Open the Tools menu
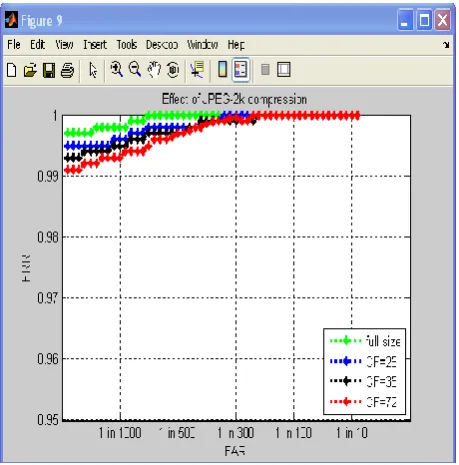 pos(127,44)
